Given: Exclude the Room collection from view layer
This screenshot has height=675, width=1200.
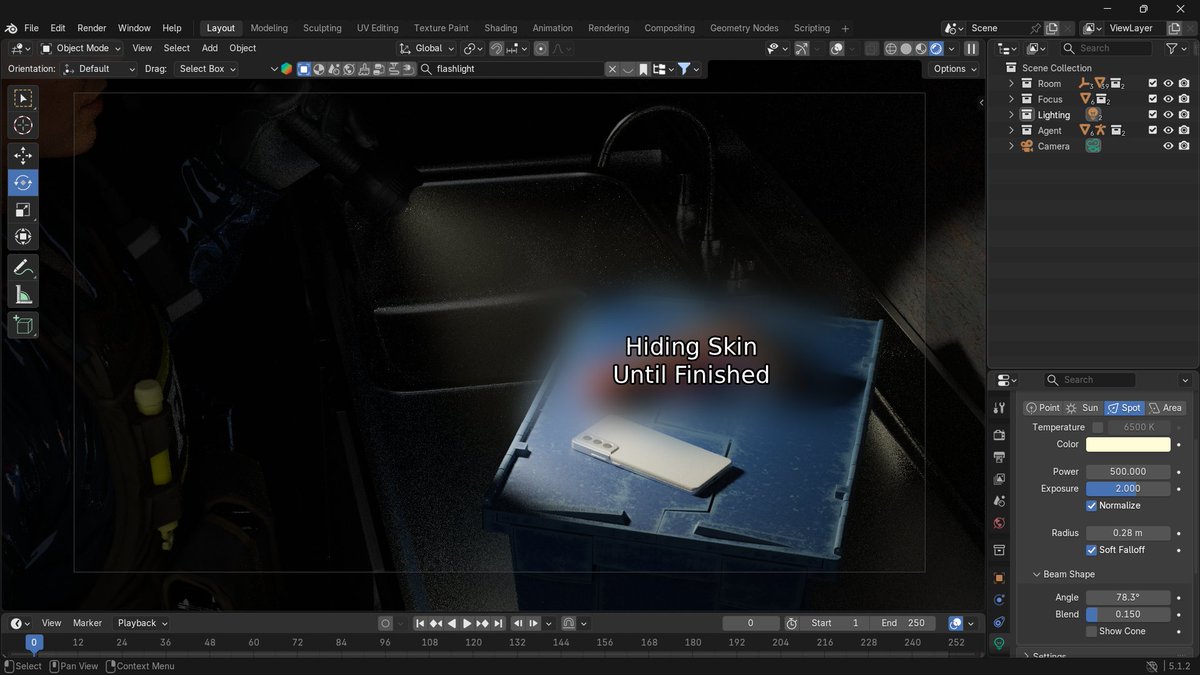Looking at the screenshot, I should point(1152,84).
